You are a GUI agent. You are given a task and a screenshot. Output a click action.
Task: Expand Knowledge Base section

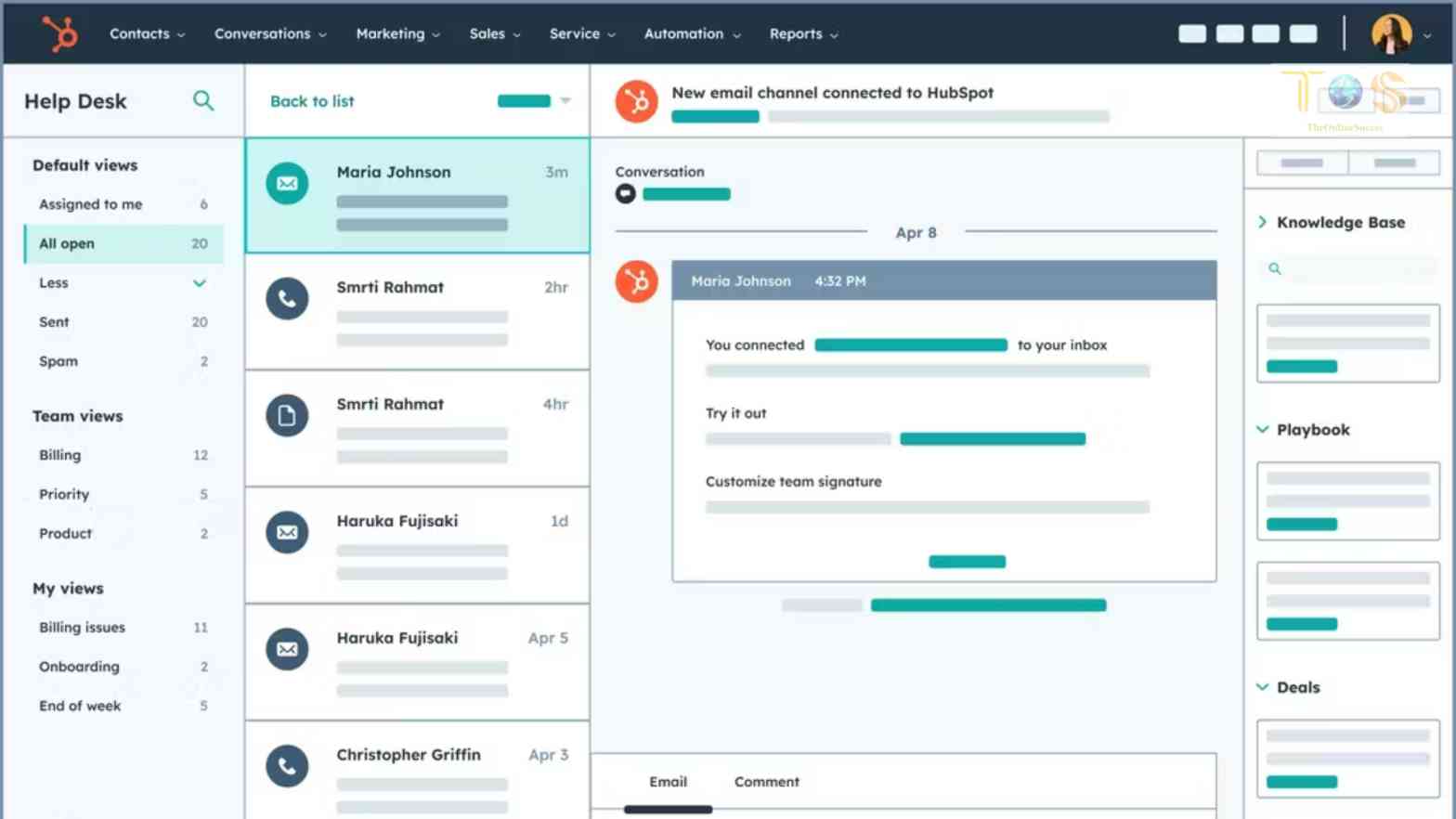tap(1262, 222)
